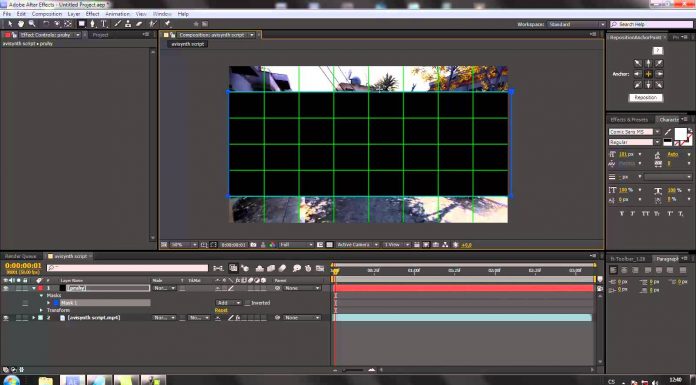Image resolution: width=696 pixels, height=385 pixels.
Task: Select the Selection arrow tool
Action: [9, 24]
